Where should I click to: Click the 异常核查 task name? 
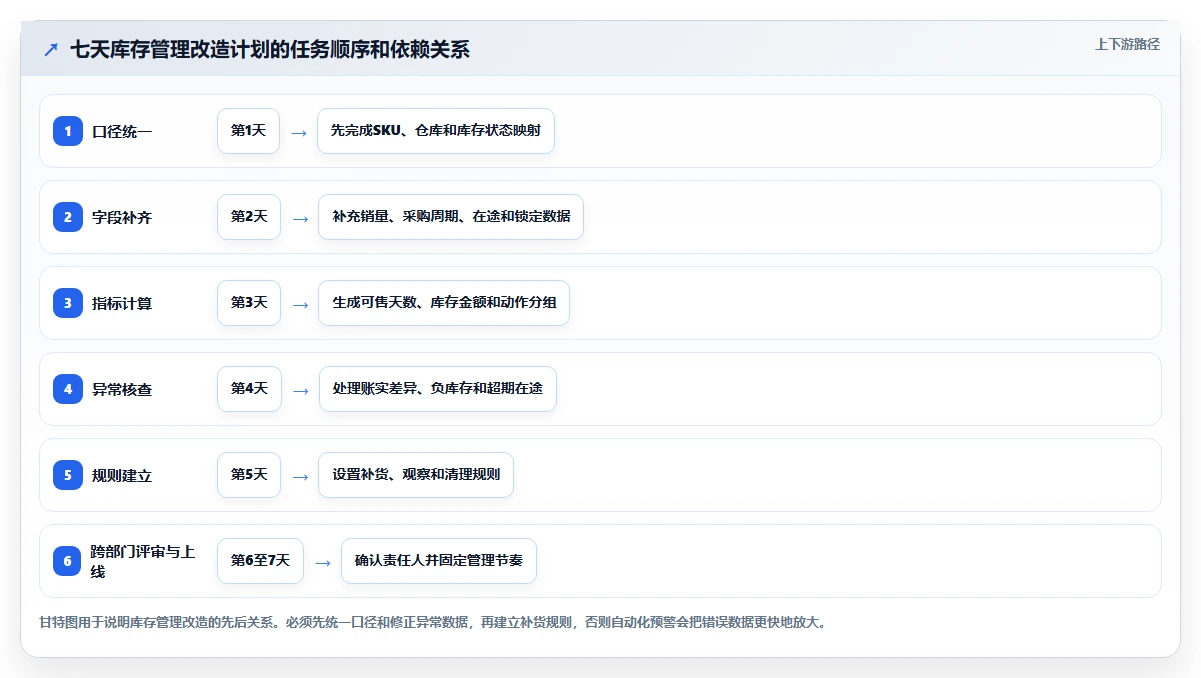(x=122, y=390)
